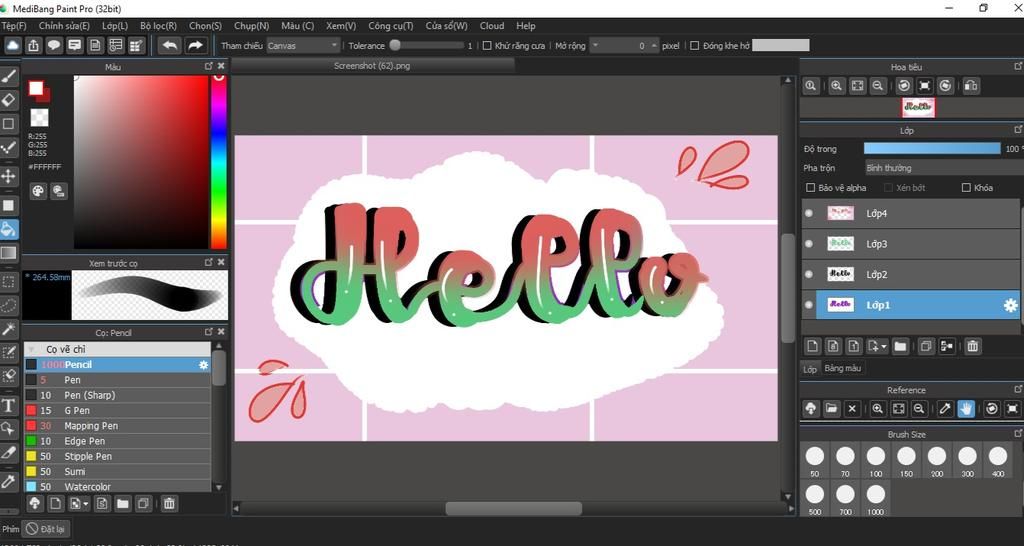The height and width of the screenshot is (546, 1024).
Task: Open reference image with folder icon
Action: point(831,409)
